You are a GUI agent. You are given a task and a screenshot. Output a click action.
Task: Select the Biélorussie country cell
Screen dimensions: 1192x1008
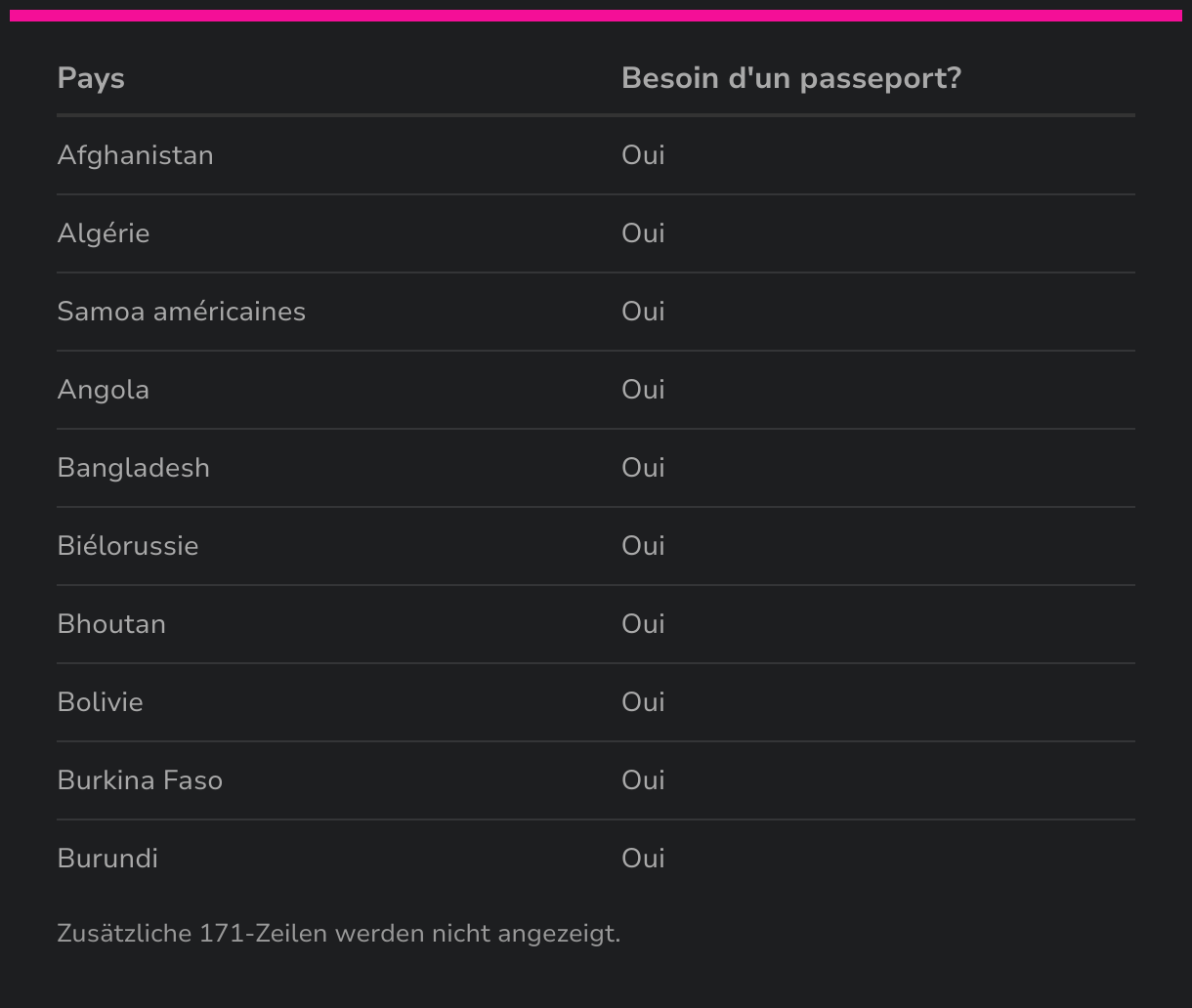[x=128, y=546]
